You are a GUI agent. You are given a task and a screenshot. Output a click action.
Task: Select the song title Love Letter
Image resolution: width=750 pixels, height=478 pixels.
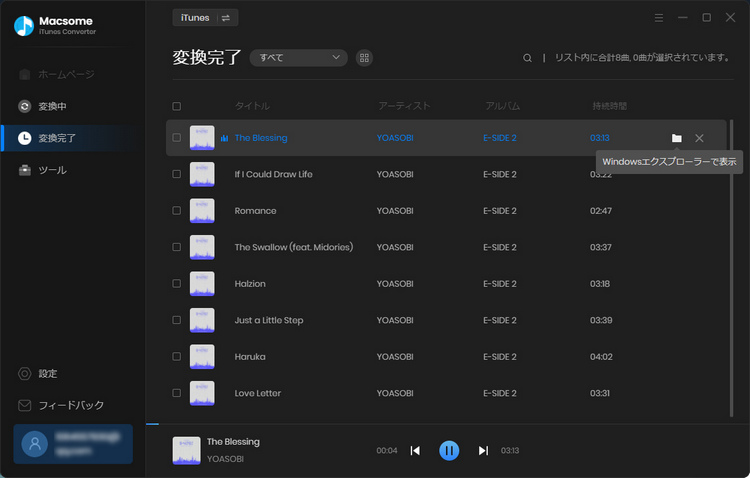pyautogui.click(x=257, y=393)
